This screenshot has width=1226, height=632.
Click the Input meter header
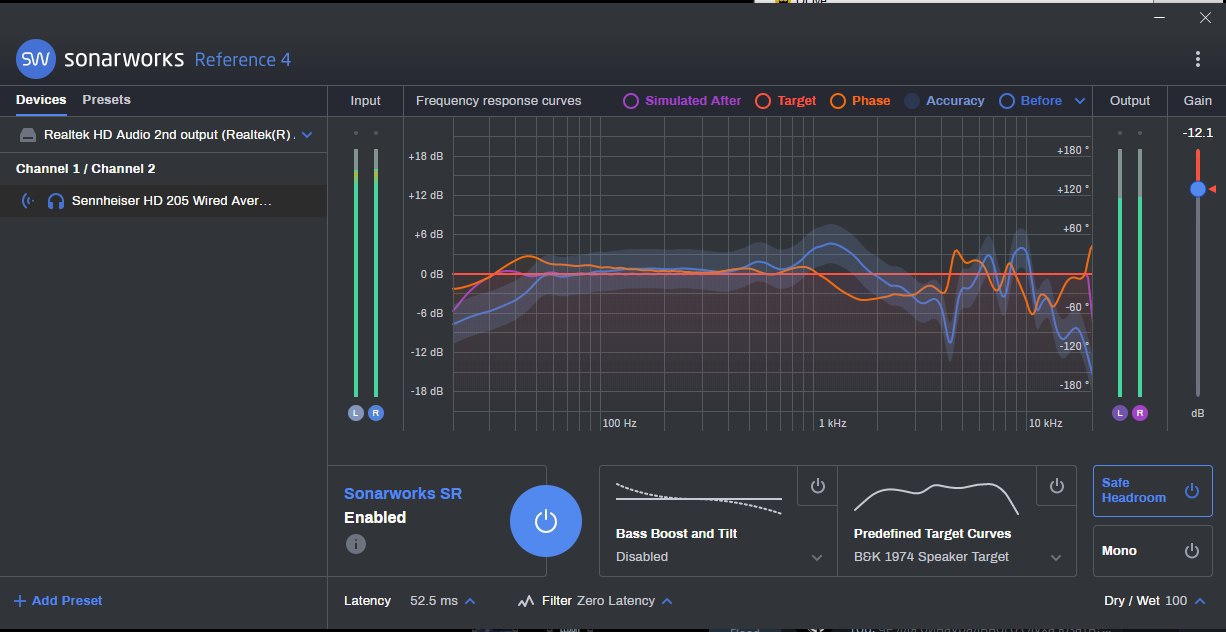(x=366, y=101)
